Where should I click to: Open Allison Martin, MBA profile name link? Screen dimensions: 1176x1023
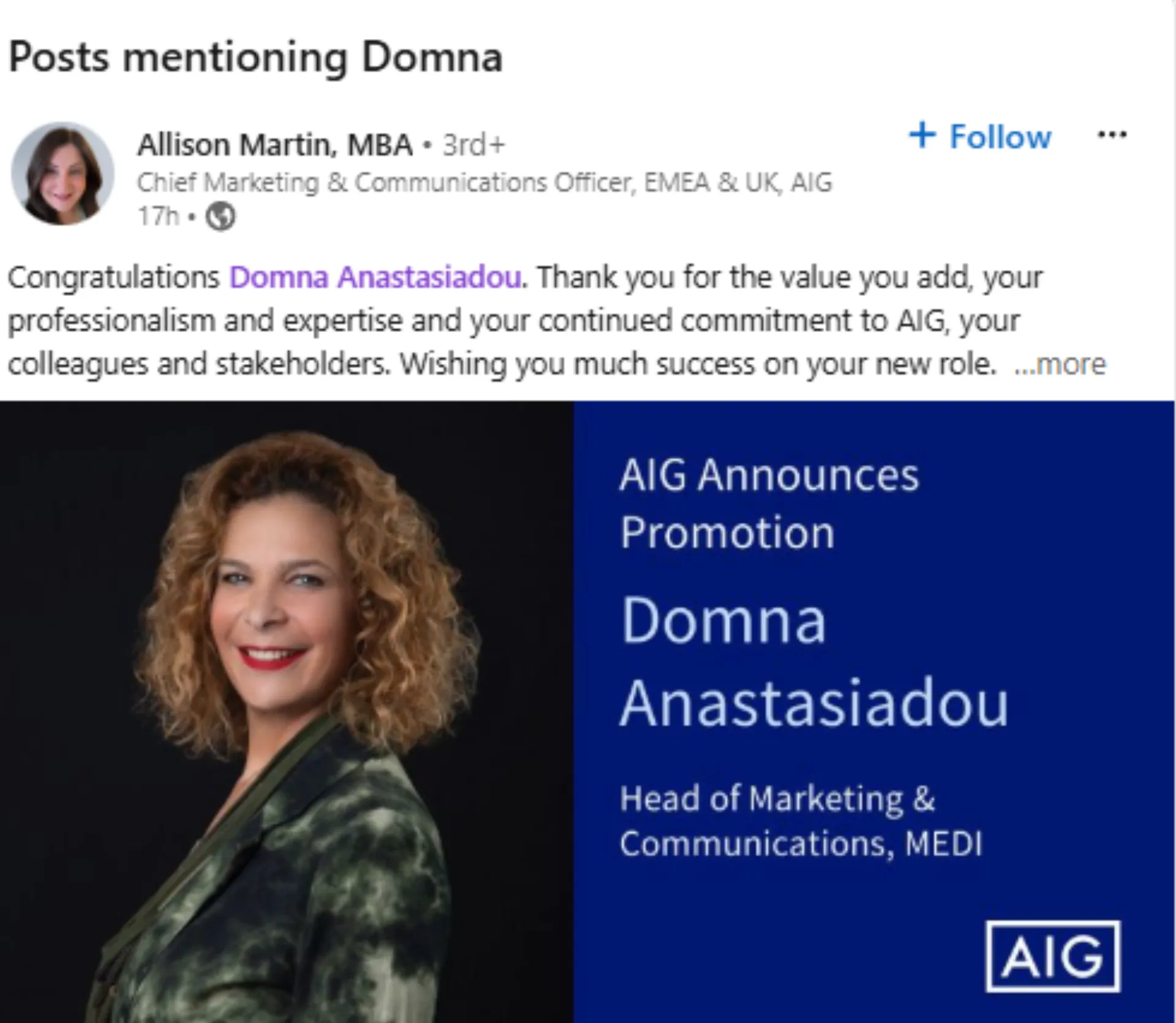274,145
